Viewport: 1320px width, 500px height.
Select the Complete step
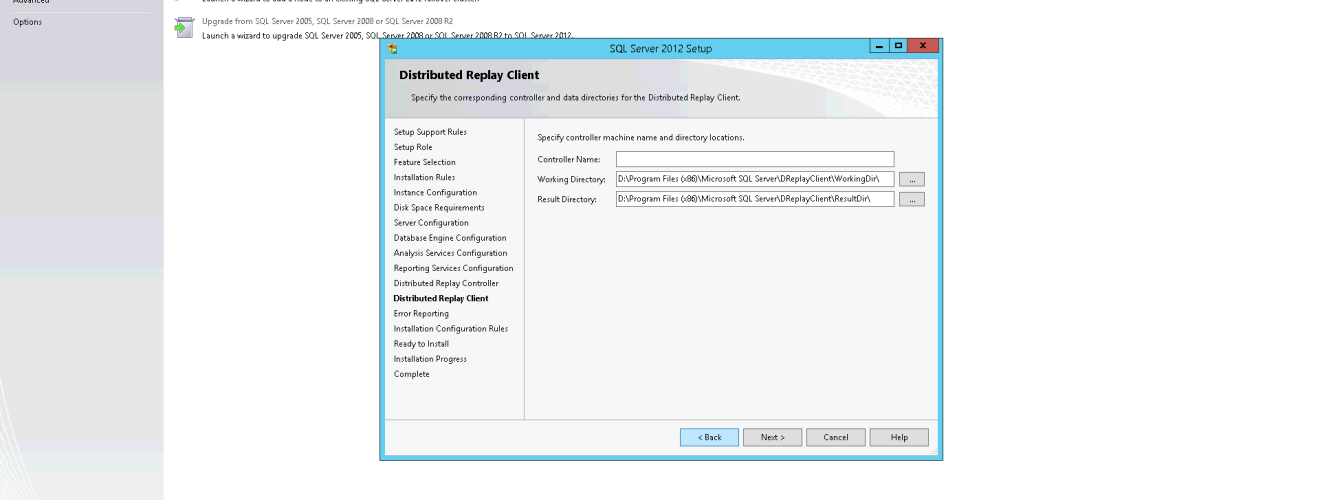coord(412,374)
